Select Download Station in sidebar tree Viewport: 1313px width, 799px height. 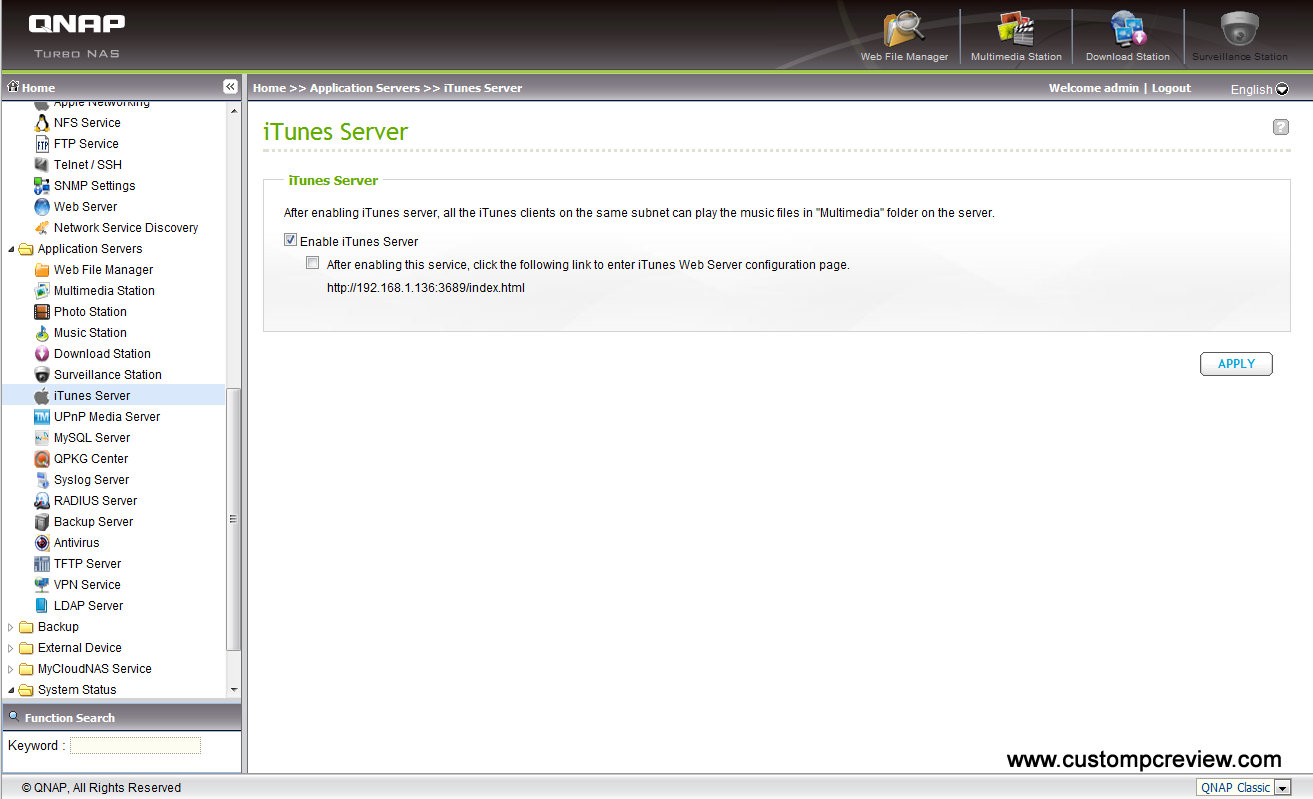pos(102,354)
